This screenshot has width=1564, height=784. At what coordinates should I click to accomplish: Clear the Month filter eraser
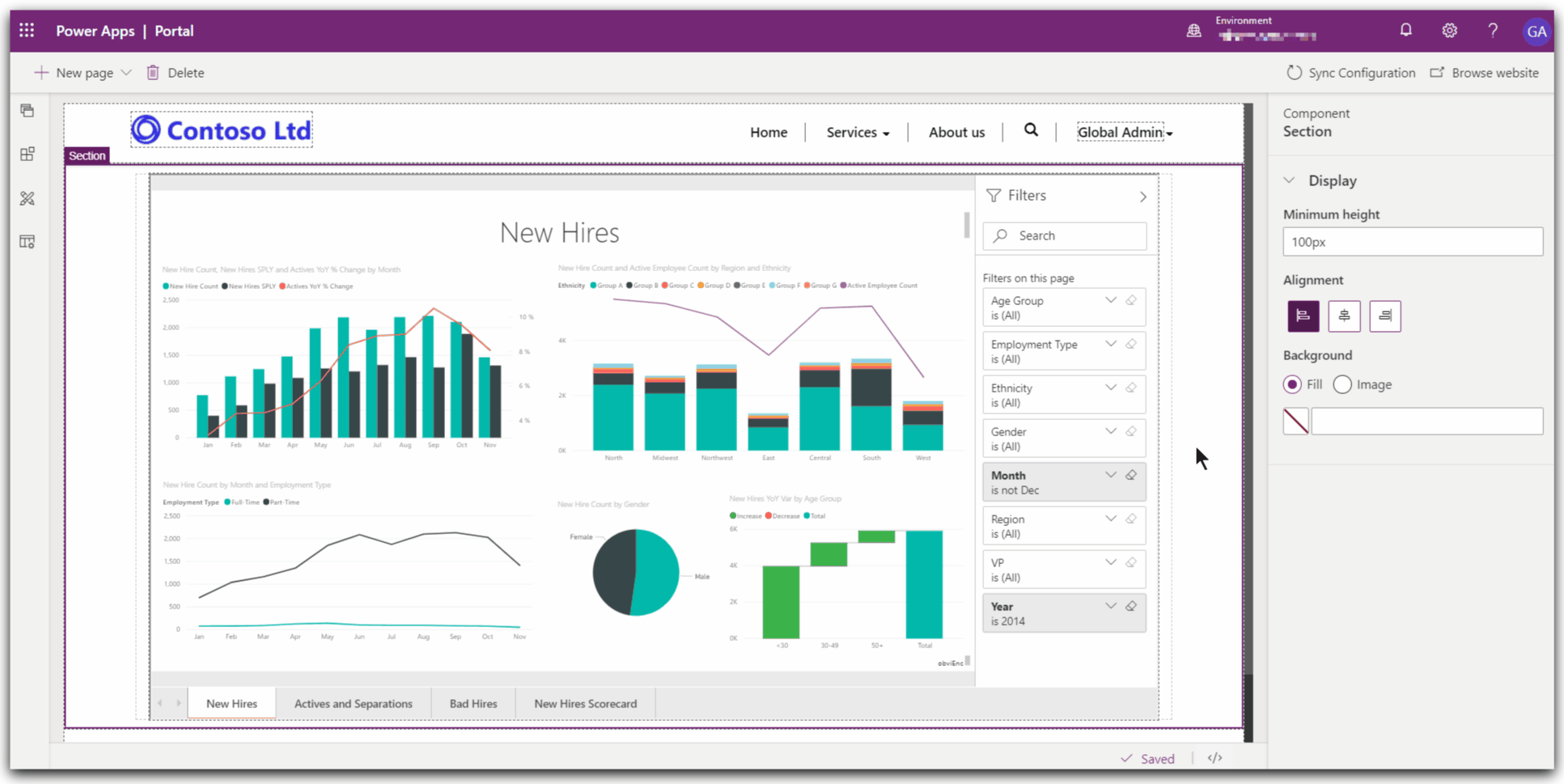1131,475
